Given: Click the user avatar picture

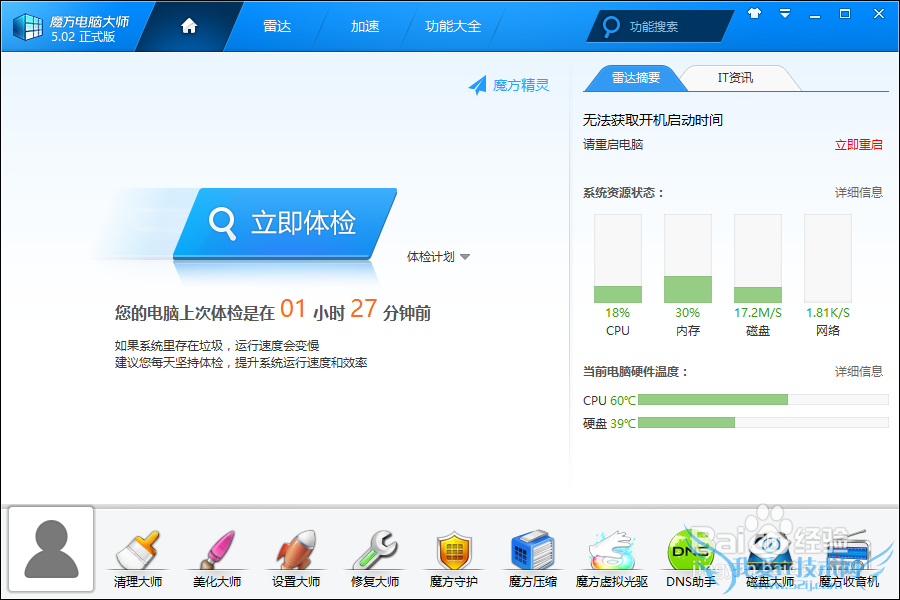Looking at the screenshot, I should [51, 549].
